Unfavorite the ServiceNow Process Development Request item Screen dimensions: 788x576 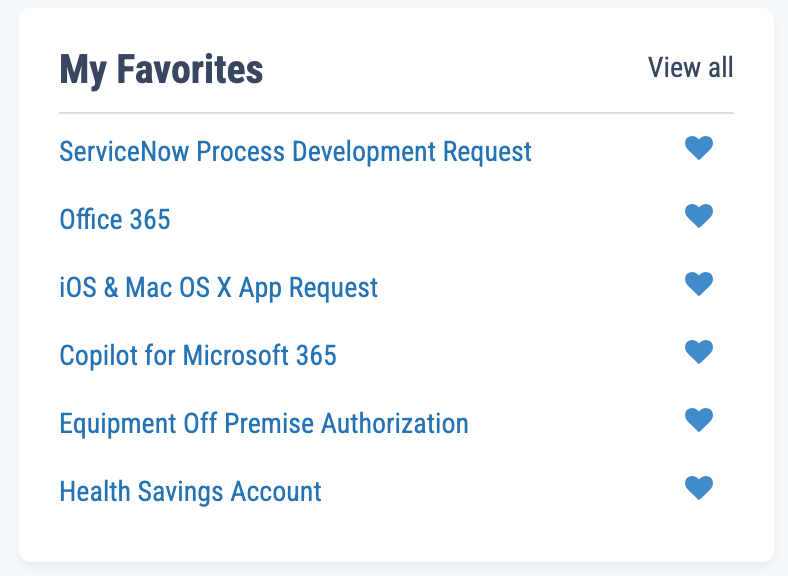[x=698, y=148]
